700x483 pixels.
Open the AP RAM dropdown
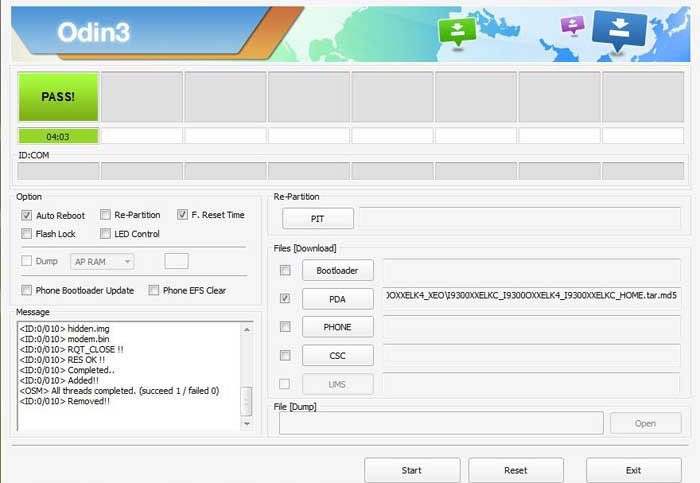[102, 262]
